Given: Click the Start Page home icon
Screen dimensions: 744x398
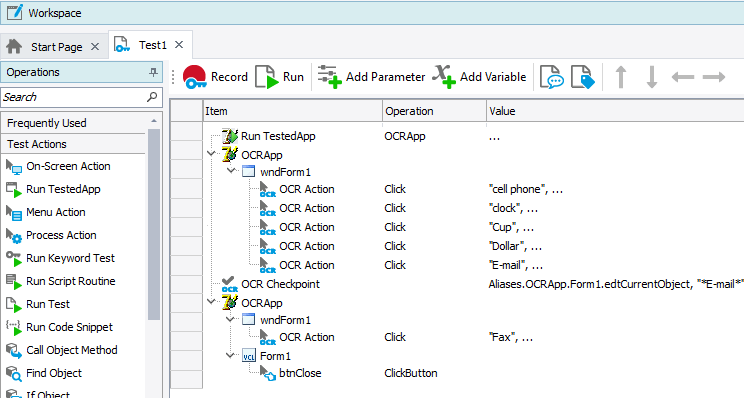Looking at the screenshot, I should pyautogui.click(x=14, y=46).
